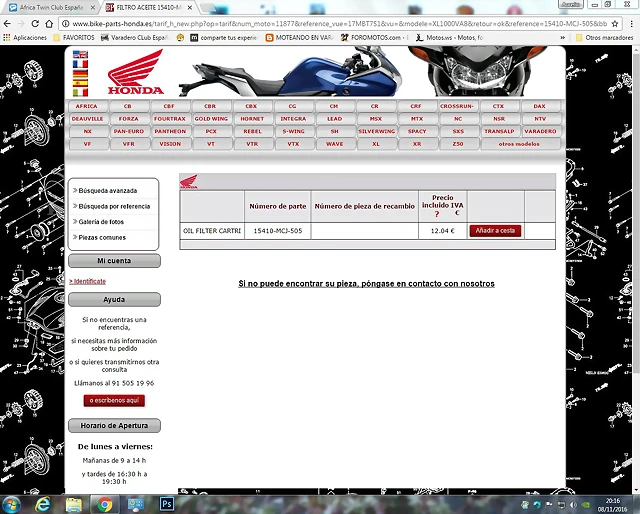This screenshot has height=514, width=640.
Task: Choose the GOLD WING model button
Action: pyautogui.click(x=211, y=119)
